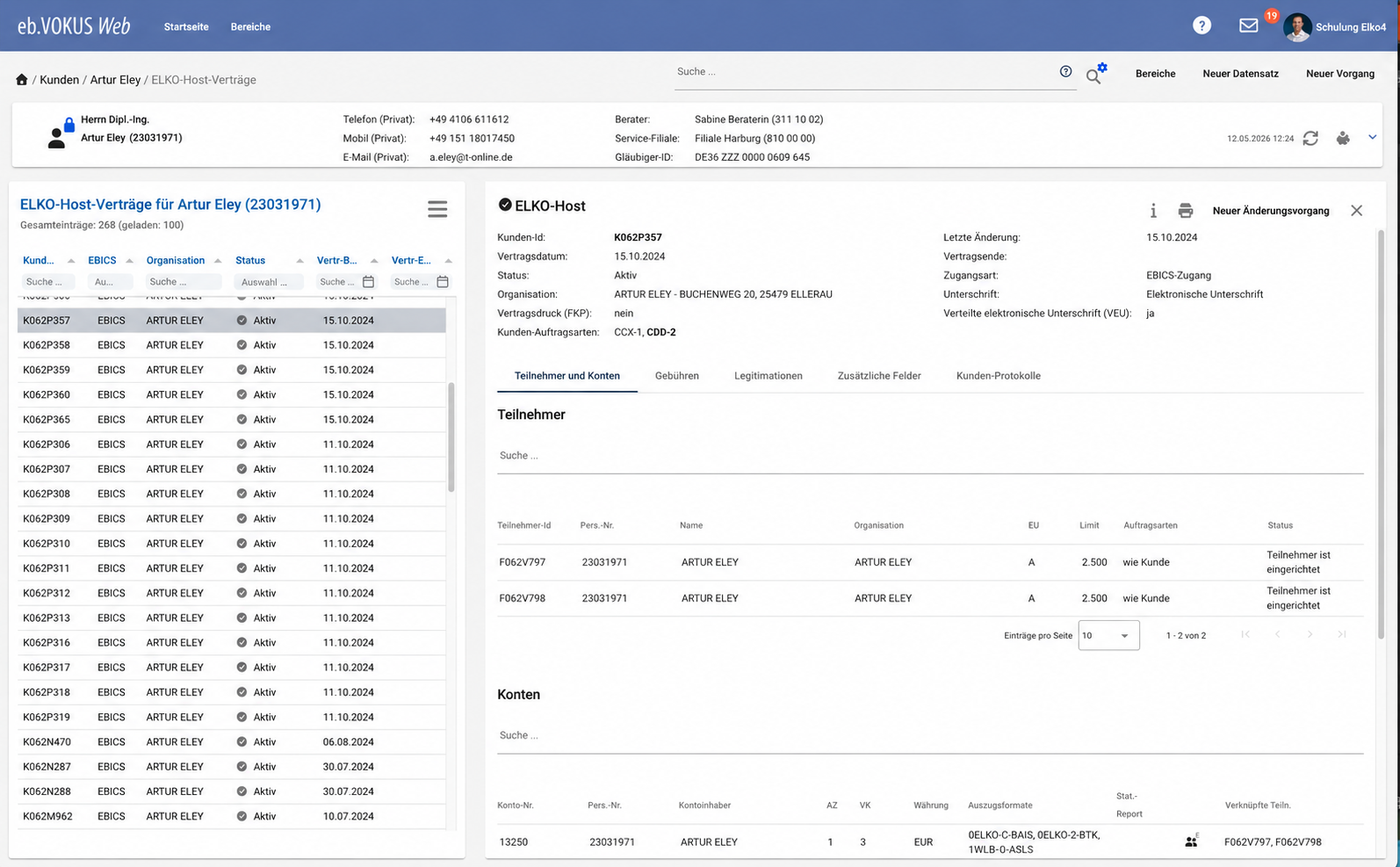Focus Konten search field
The width and height of the screenshot is (1400, 867).
tap(930, 735)
